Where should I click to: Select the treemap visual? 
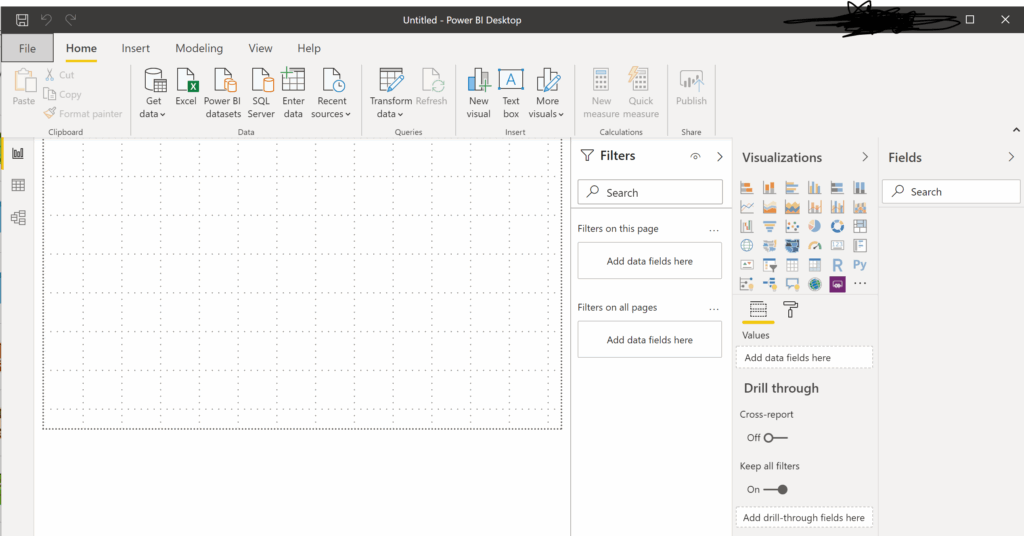[x=860, y=227]
